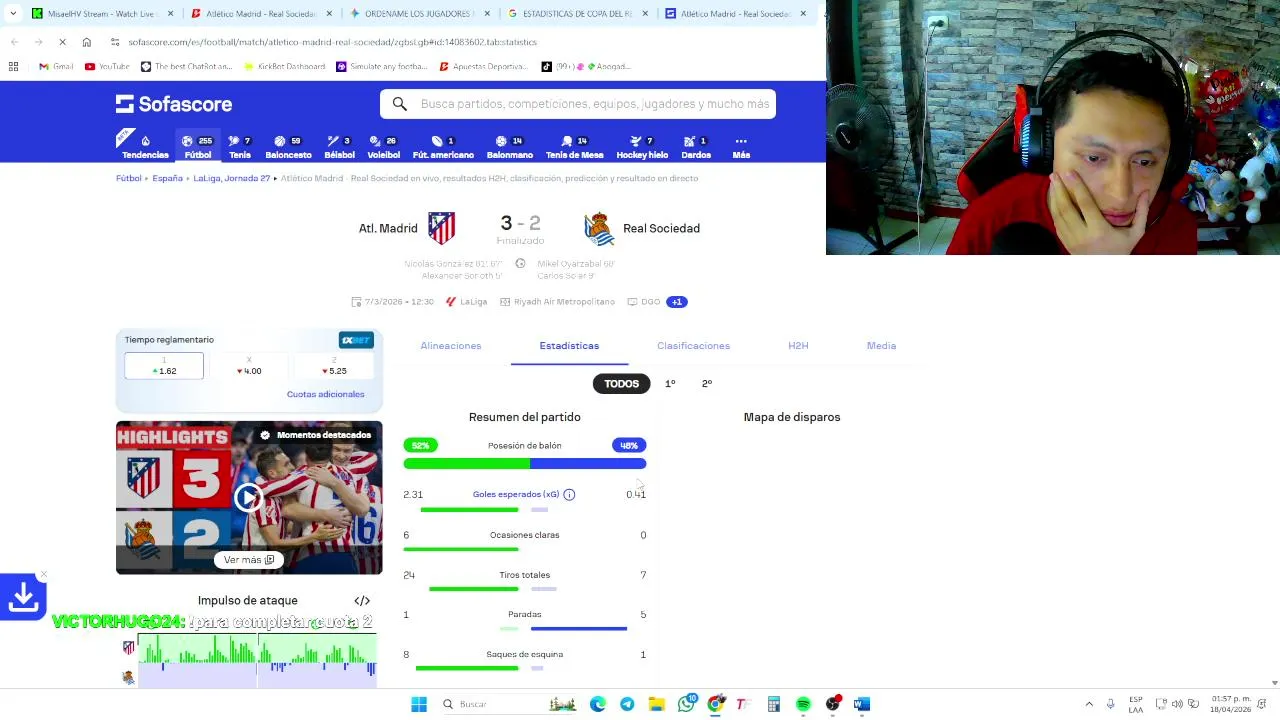Open the xG info tooltip icon
This screenshot has width=1280, height=720.
[x=569, y=494]
